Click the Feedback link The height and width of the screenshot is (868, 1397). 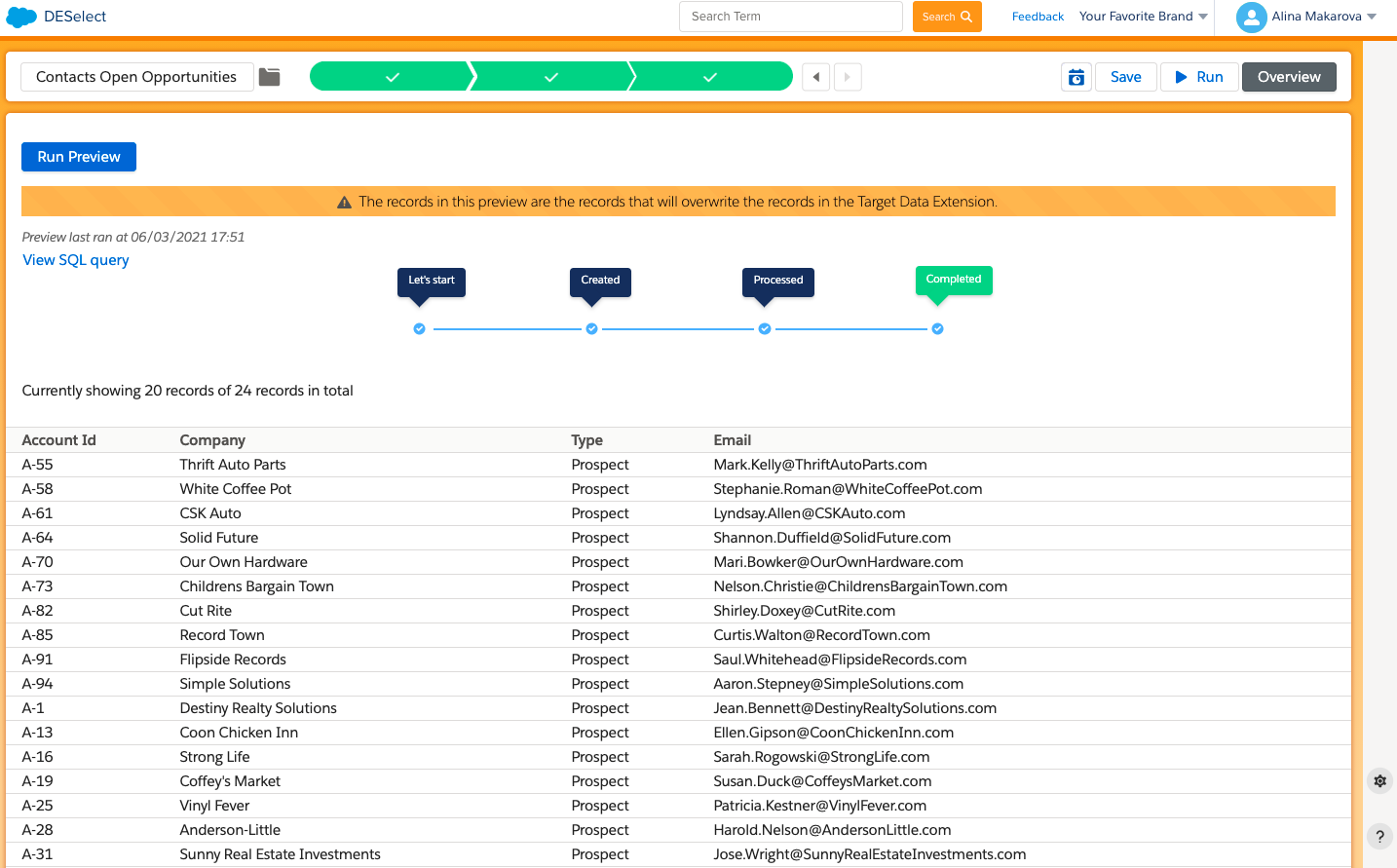point(1038,17)
